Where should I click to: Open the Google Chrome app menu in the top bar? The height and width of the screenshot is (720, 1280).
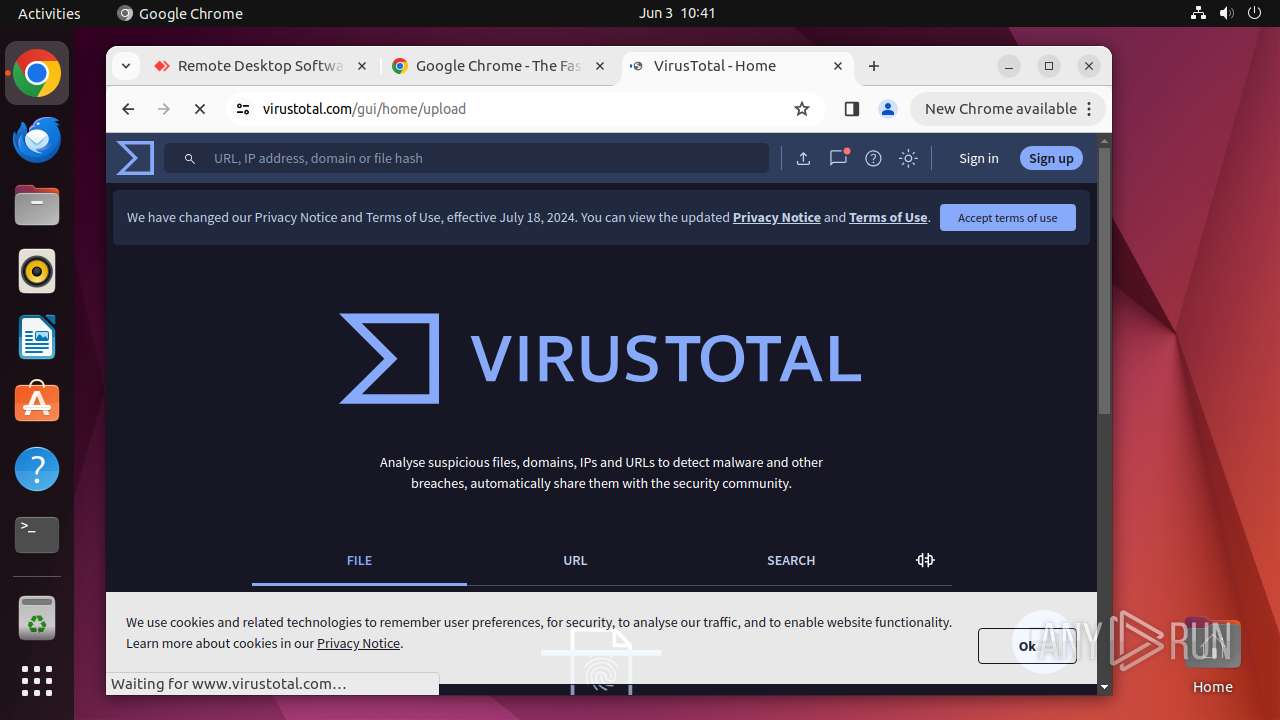pos(180,13)
